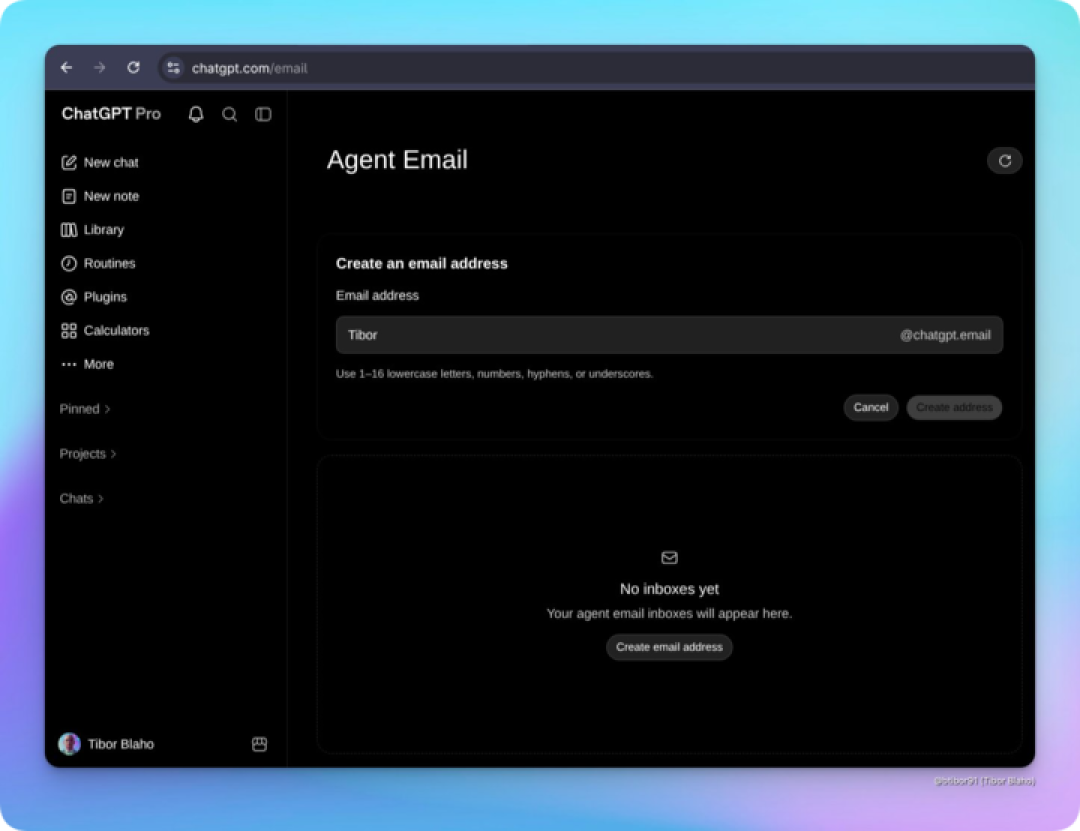The width and height of the screenshot is (1080, 831).
Task: Click Your agent email inboxes will appear here
Action: tap(669, 613)
